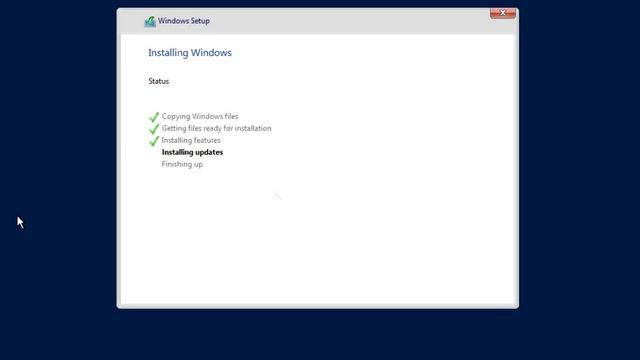
Task: Select the 'Installing features' status line
Action: (x=191, y=140)
